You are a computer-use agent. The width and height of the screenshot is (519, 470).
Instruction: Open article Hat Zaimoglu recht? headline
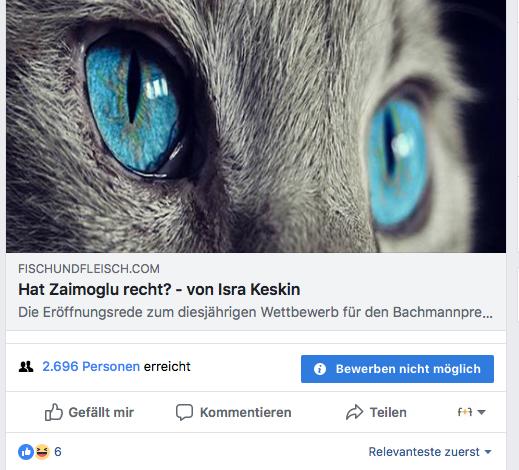pos(159,289)
